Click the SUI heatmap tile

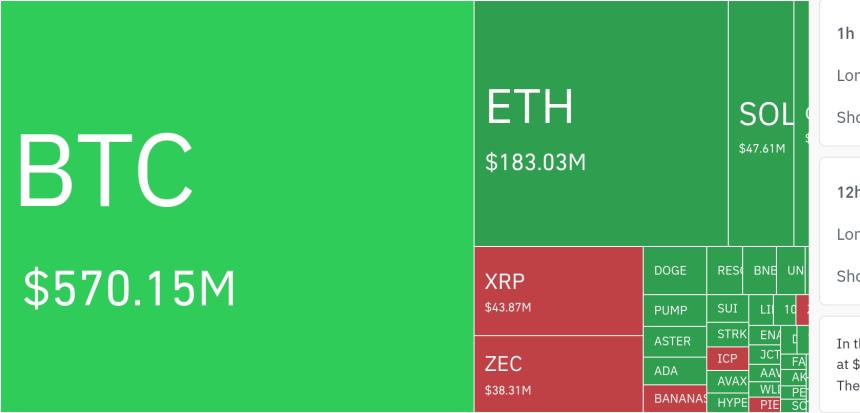(727, 310)
